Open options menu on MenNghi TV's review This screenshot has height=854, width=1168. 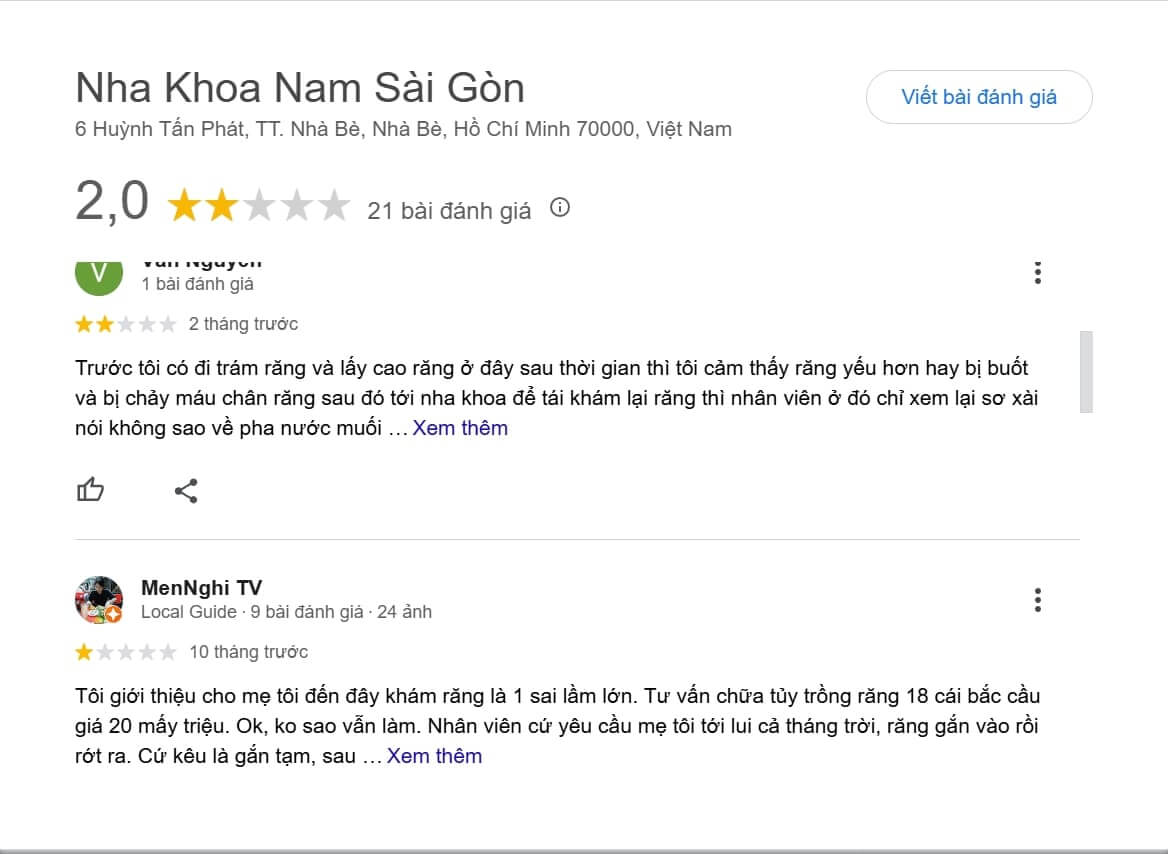[x=1038, y=601]
